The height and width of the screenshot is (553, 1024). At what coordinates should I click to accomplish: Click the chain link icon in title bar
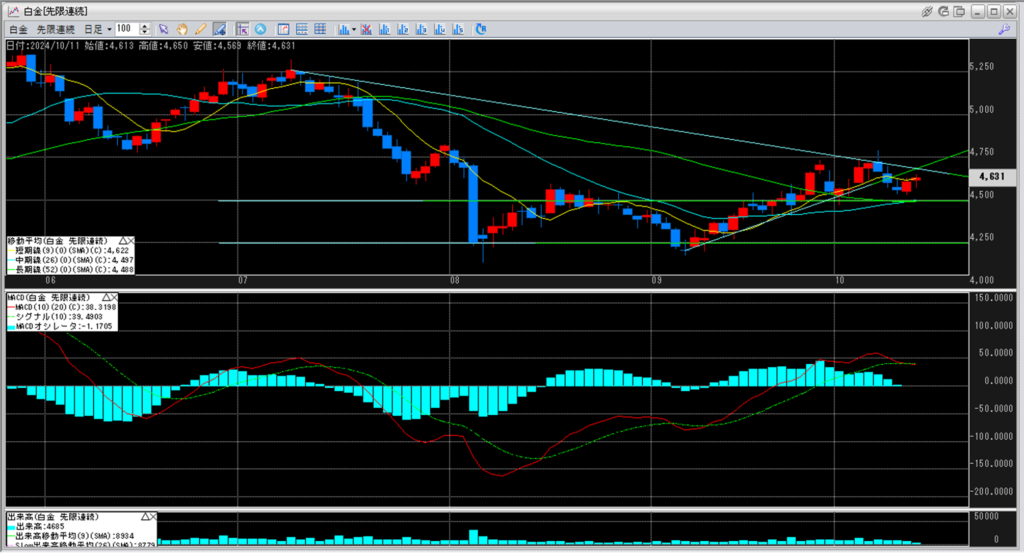(927, 11)
